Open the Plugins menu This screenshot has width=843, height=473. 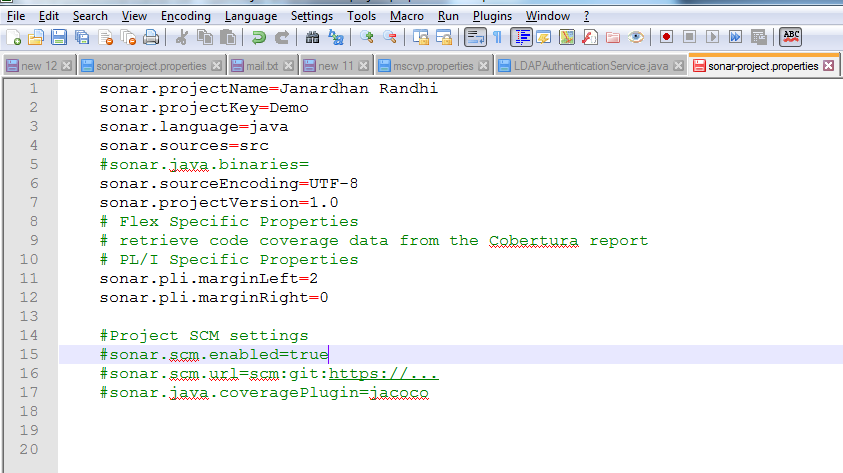click(x=492, y=16)
